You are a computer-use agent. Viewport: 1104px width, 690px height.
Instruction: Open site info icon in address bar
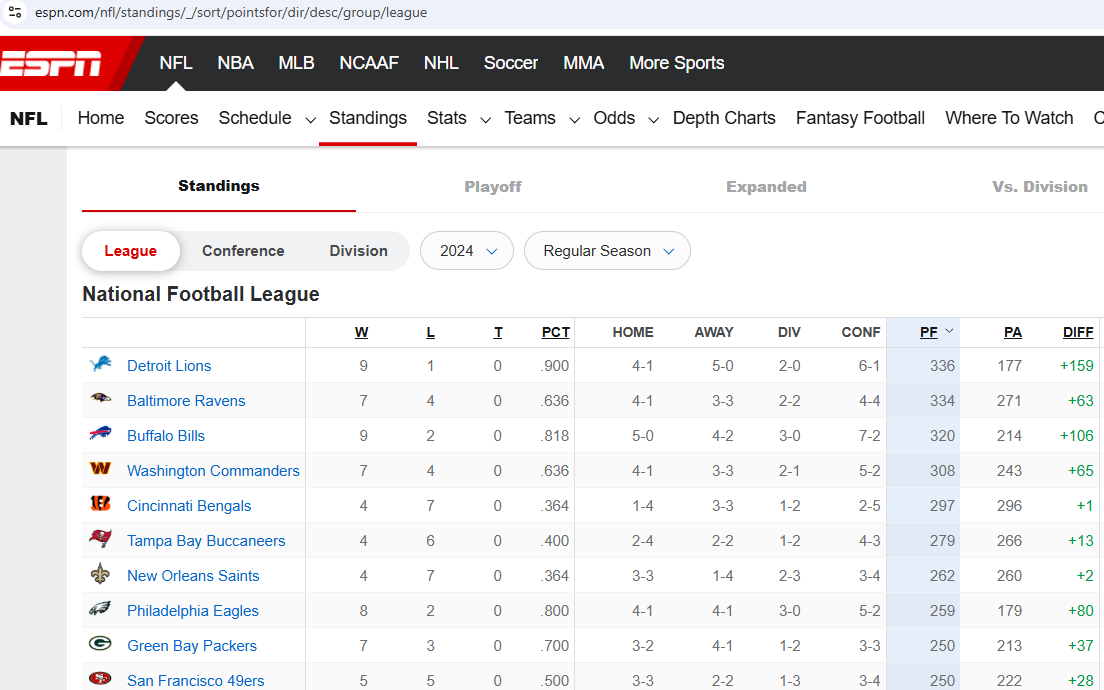pos(15,13)
